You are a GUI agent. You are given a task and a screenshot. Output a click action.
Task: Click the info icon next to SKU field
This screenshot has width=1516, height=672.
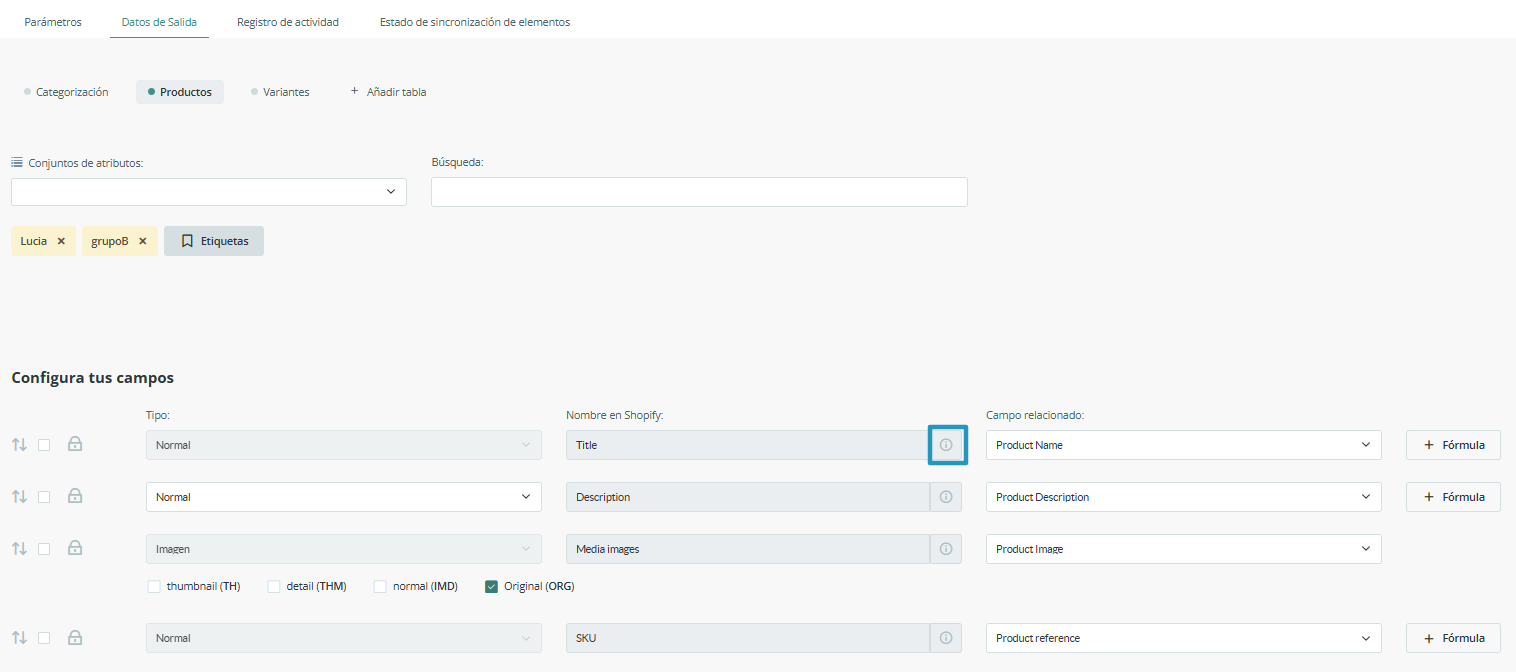(946, 638)
